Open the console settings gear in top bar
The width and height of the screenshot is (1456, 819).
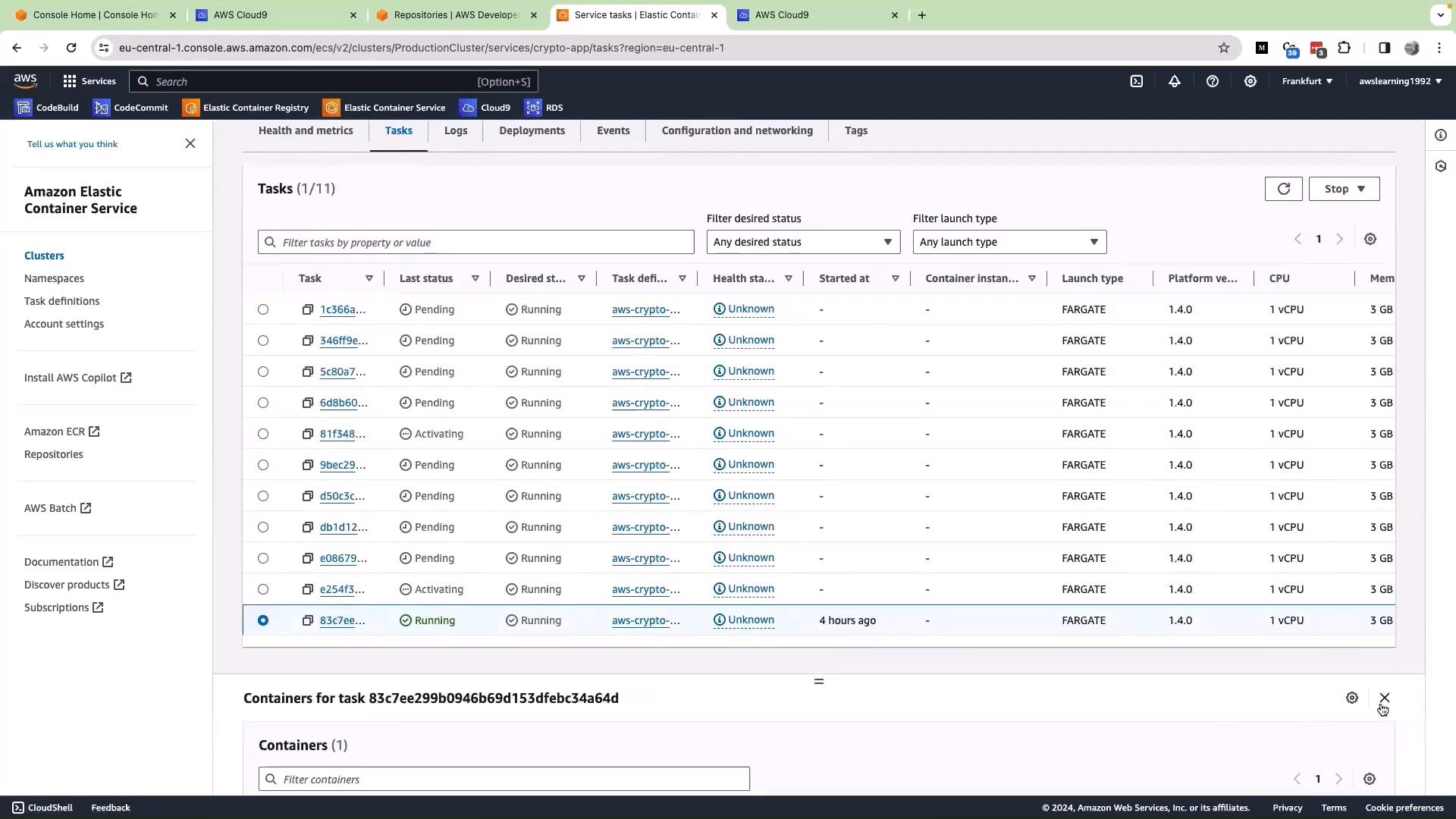click(x=1250, y=81)
